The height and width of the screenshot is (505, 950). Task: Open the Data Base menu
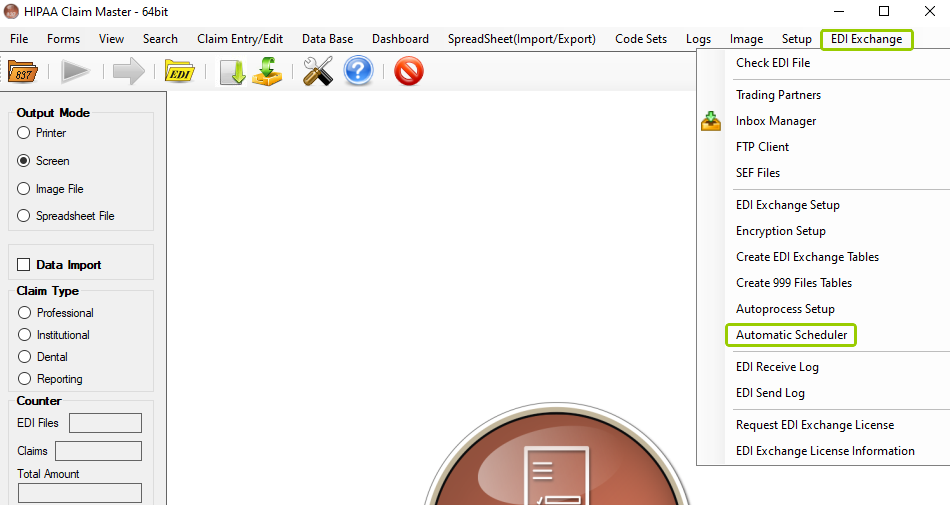(x=327, y=39)
